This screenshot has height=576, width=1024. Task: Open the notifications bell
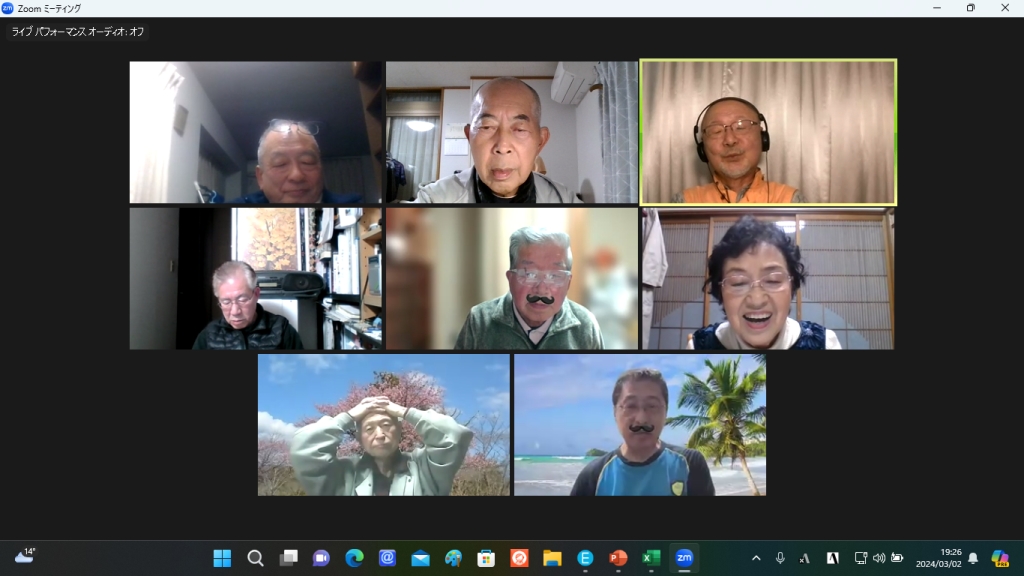tap(973, 558)
